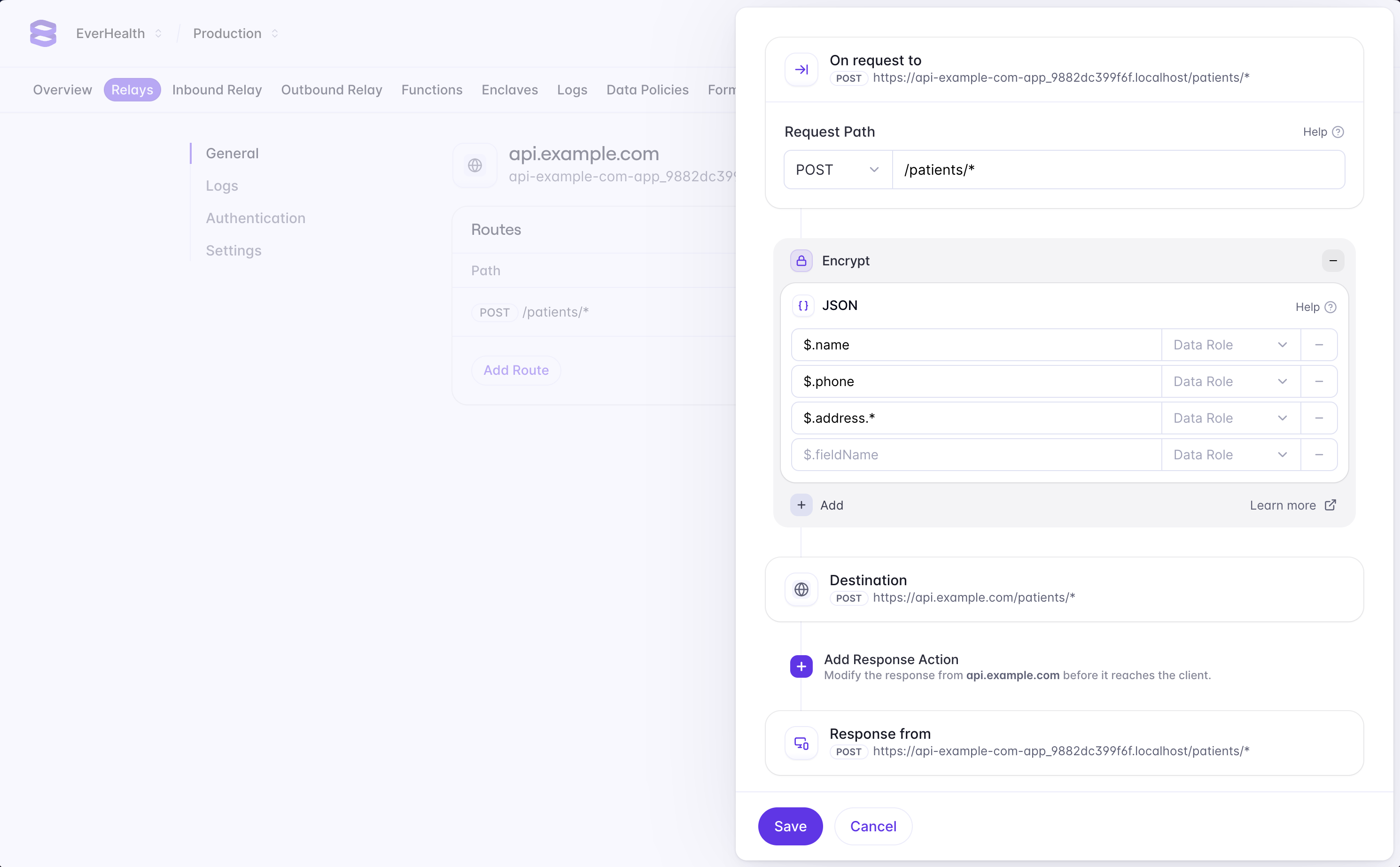This screenshot has width=1400, height=867.
Task: Click the plus icon next to Add field
Action: (x=801, y=505)
